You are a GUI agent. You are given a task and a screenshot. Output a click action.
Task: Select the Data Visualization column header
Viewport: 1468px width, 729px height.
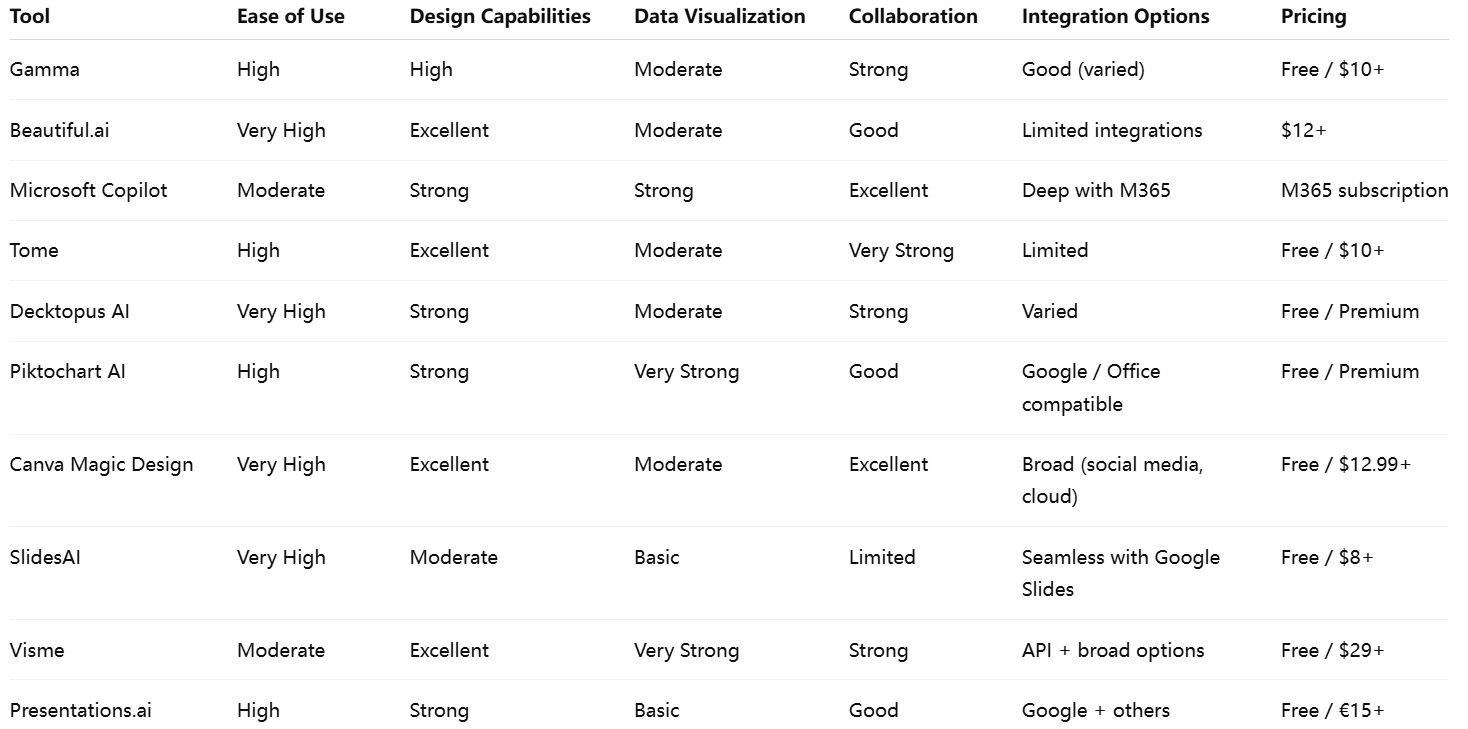coord(720,17)
